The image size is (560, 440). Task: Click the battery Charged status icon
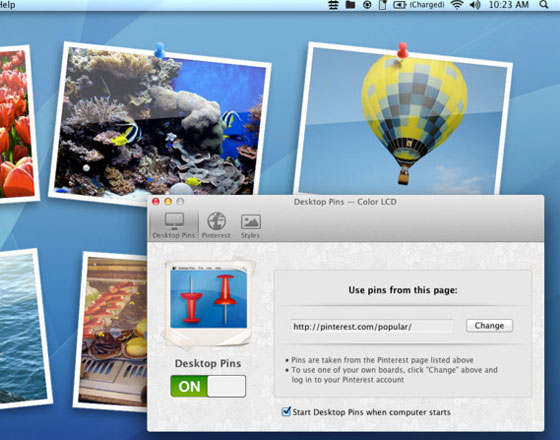419,5
